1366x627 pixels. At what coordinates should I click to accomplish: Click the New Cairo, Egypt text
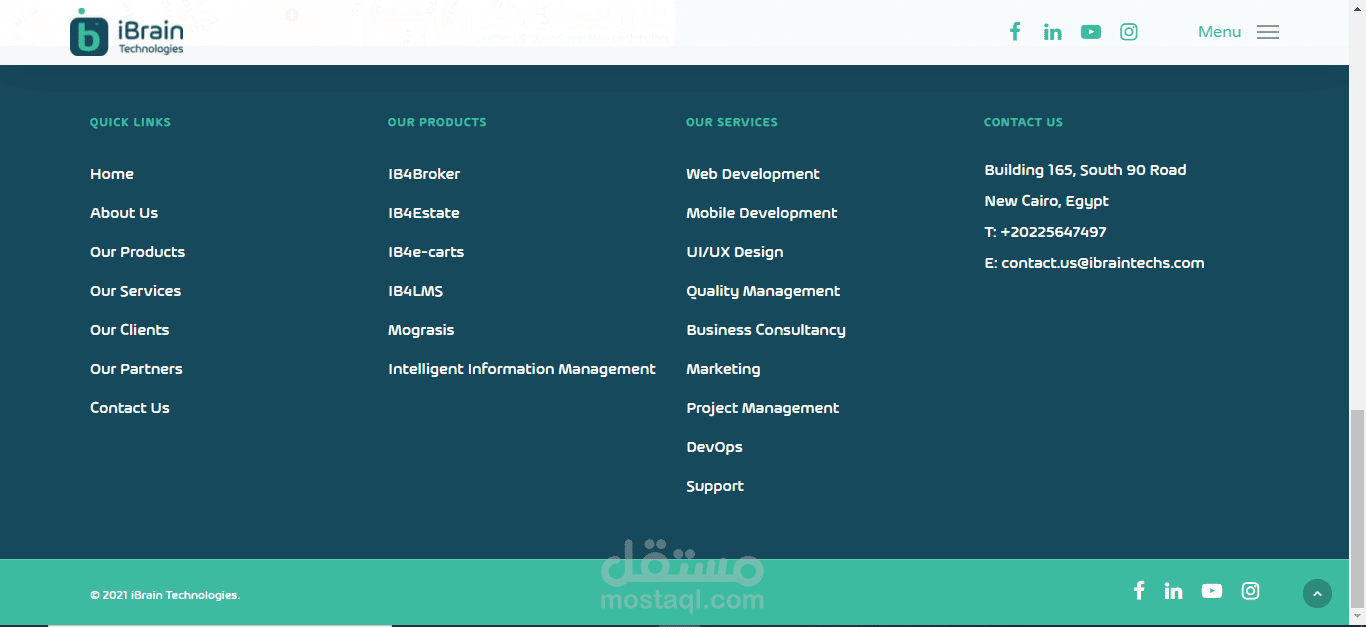(x=1046, y=201)
